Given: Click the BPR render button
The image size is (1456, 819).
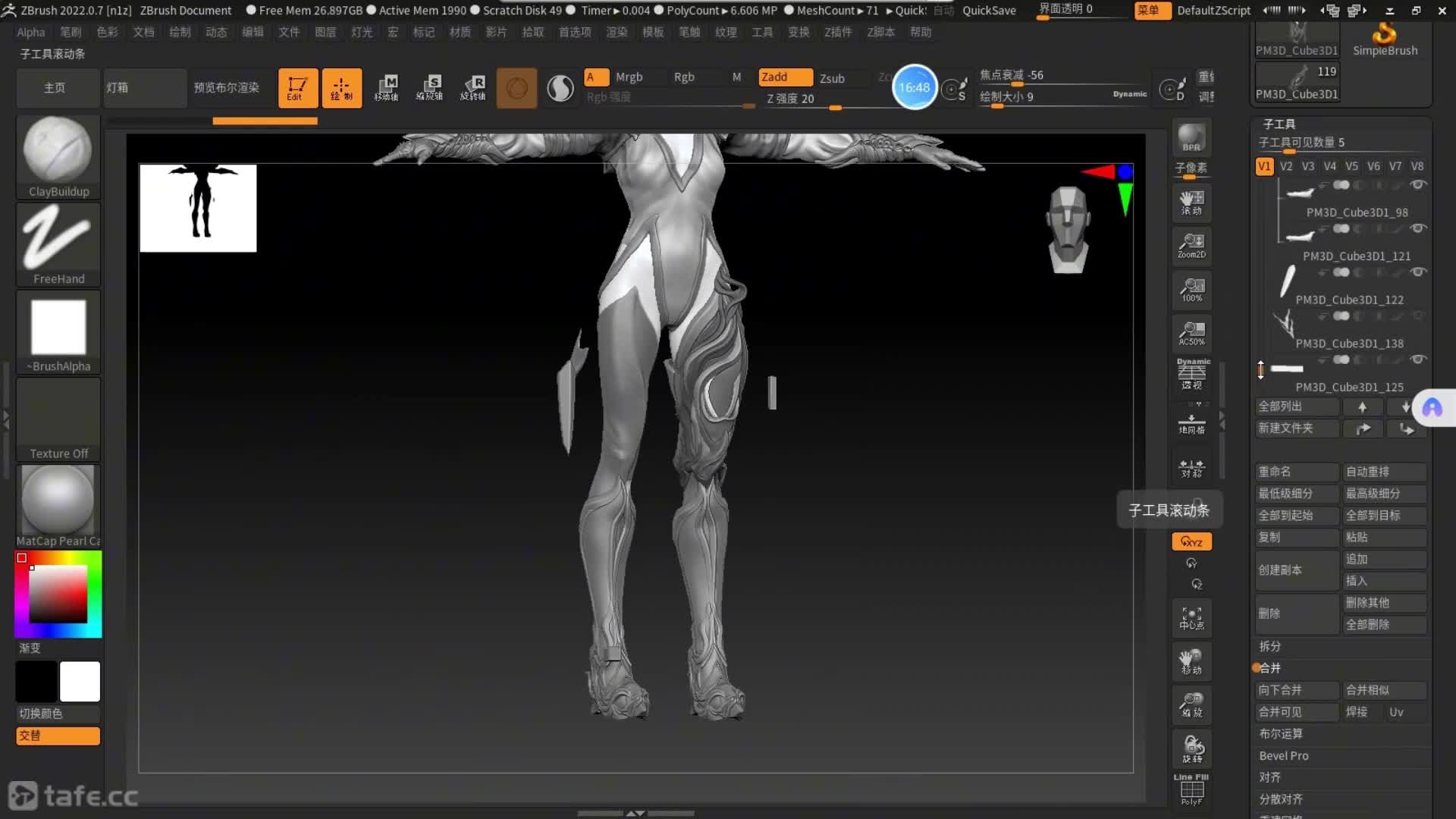Looking at the screenshot, I should pyautogui.click(x=1191, y=137).
